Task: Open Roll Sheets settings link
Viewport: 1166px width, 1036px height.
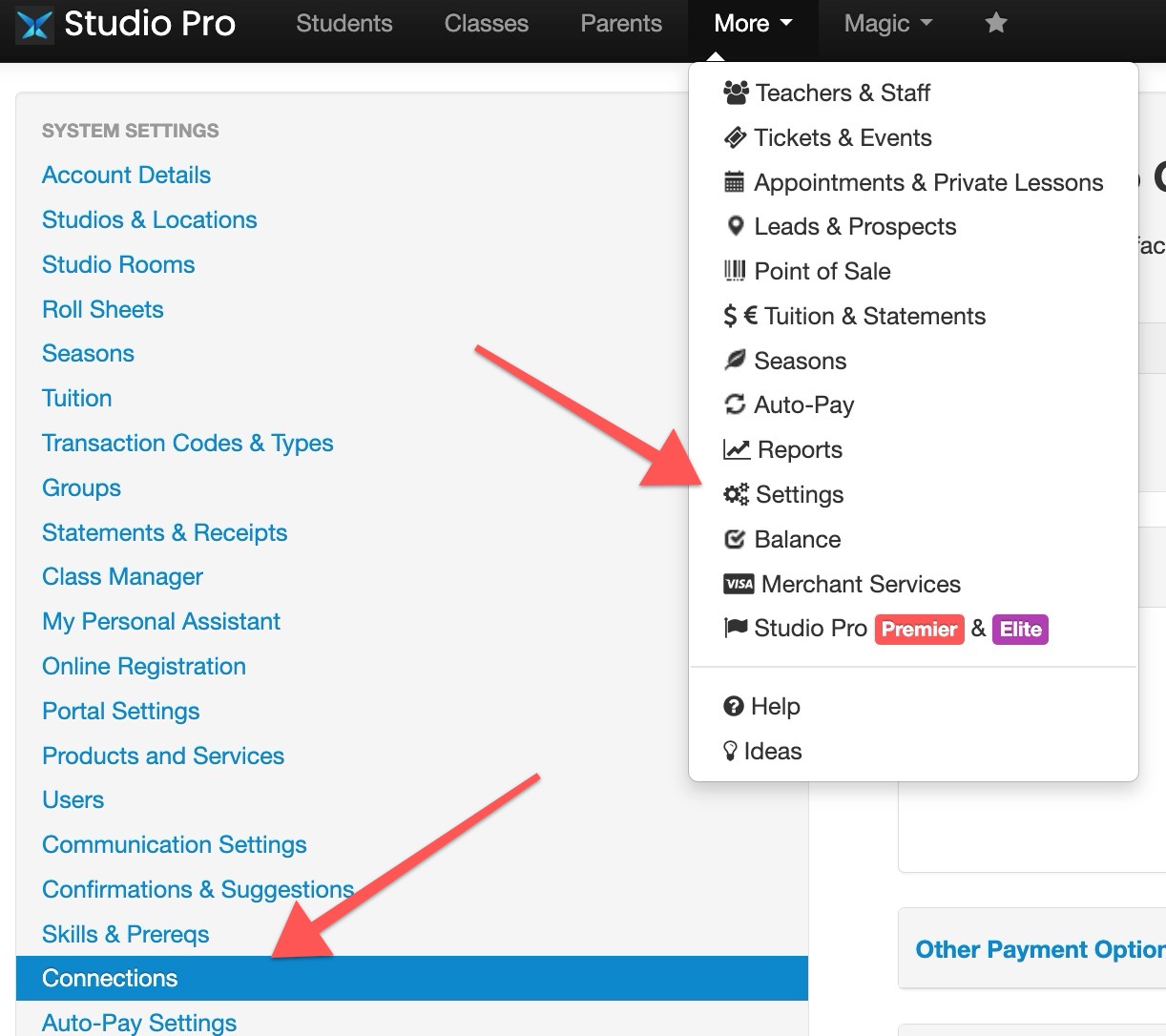Action: pos(103,309)
